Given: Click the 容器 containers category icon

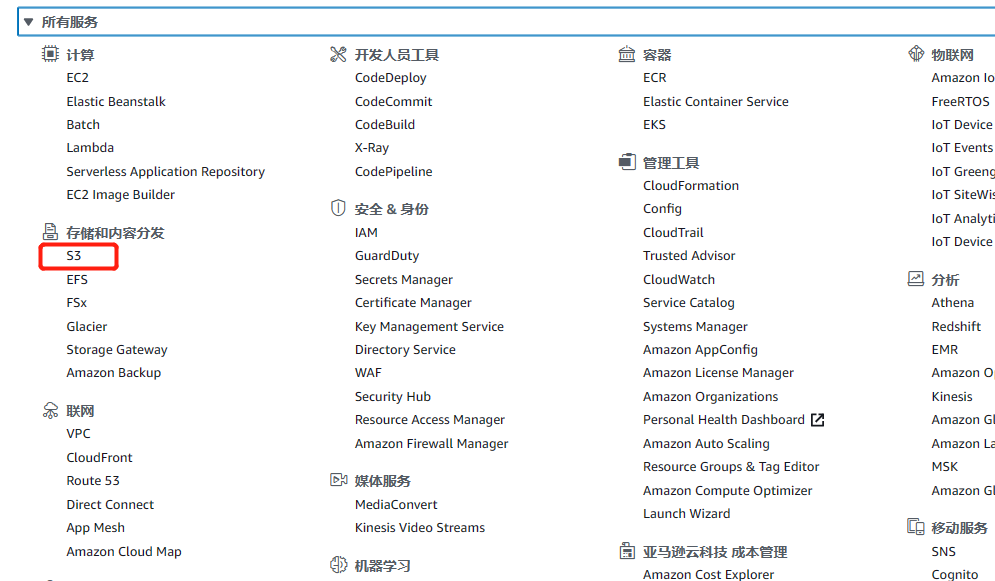Looking at the screenshot, I should tap(627, 54).
